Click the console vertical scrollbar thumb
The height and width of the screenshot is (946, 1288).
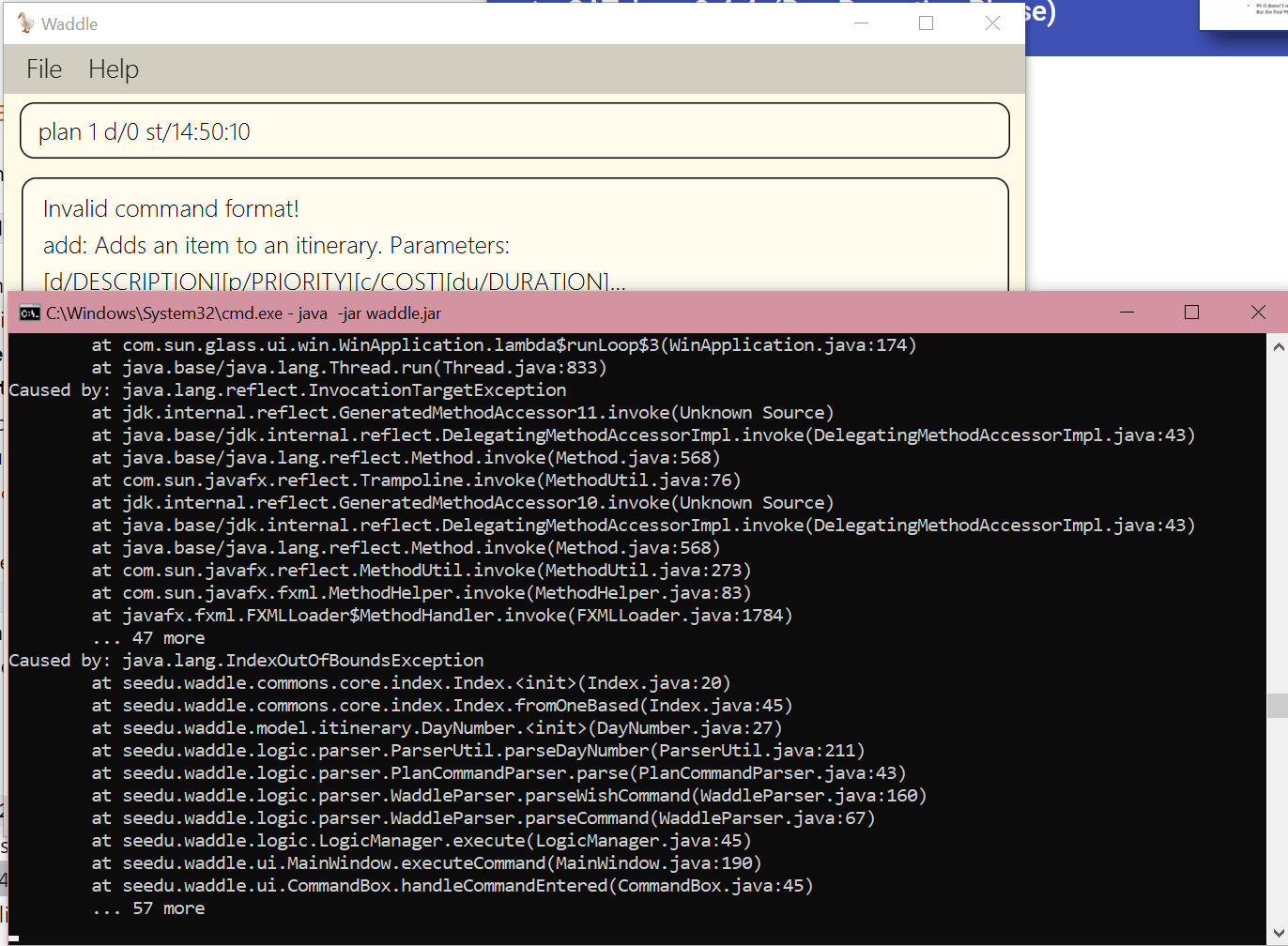[1278, 706]
